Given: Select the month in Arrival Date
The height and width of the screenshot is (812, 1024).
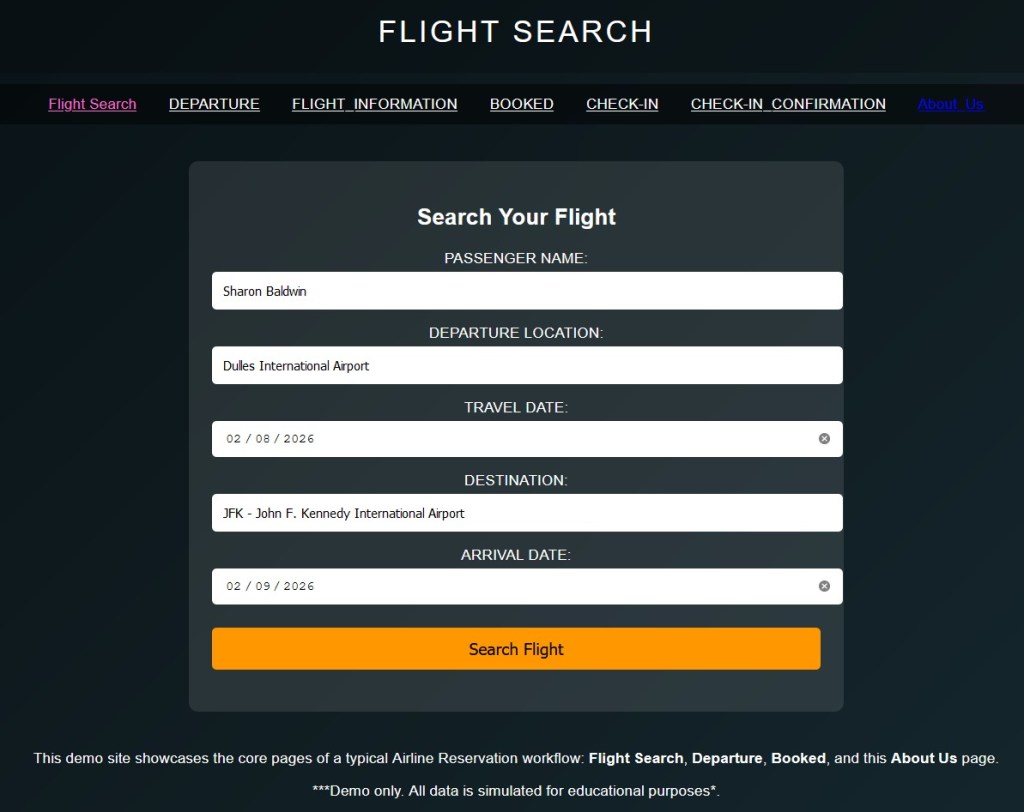Looking at the screenshot, I should click(x=234, y=586).
